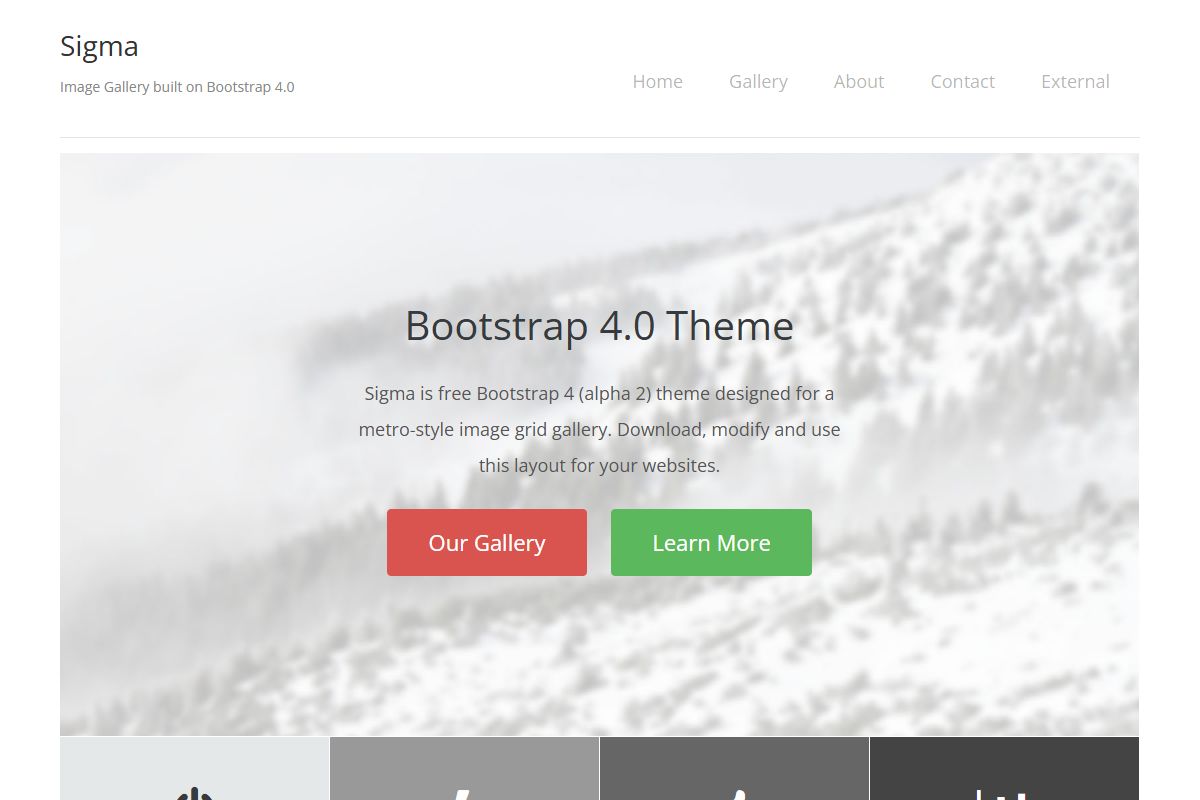
Task: Select the darkest gray tile below the hero
Action: pos(1004,769)
